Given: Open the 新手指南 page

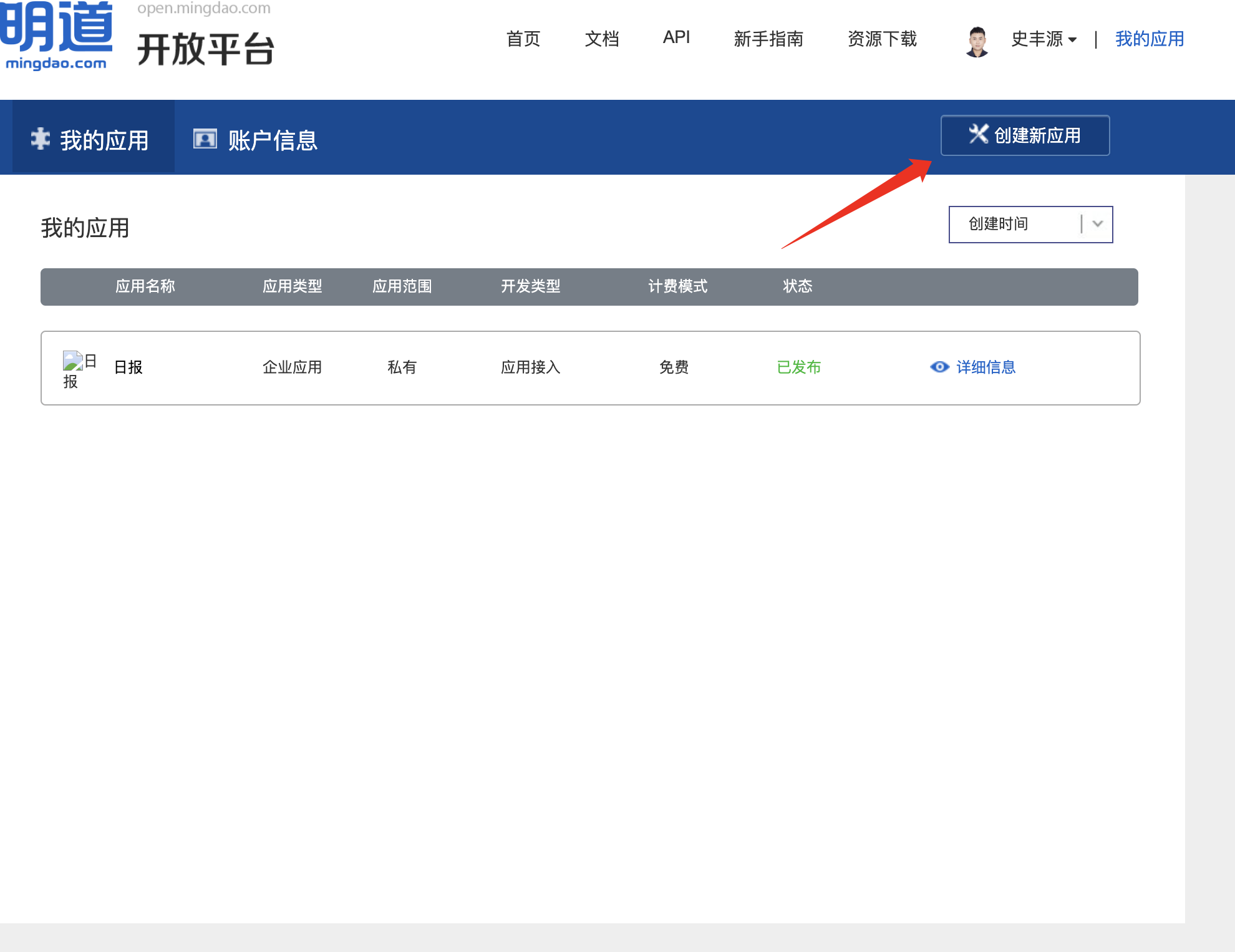Looking at the screenshot, I should [768, 39].
